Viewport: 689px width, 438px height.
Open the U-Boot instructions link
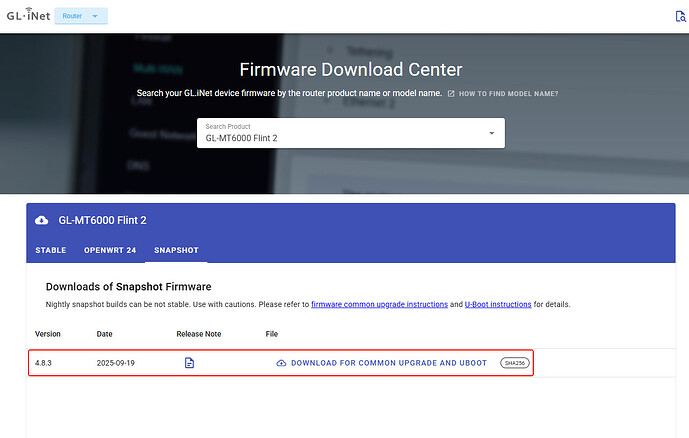tap(498, 304)
